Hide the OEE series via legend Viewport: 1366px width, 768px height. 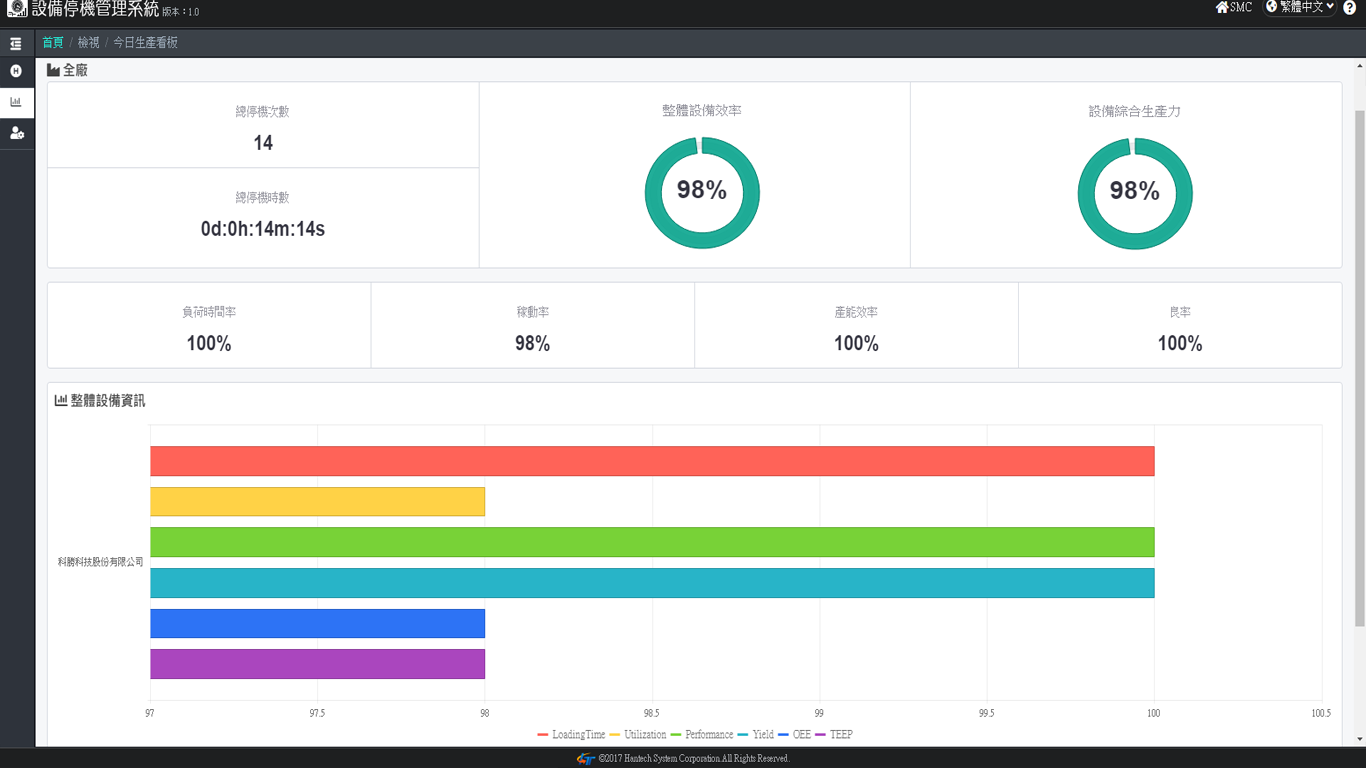point(794,735)
